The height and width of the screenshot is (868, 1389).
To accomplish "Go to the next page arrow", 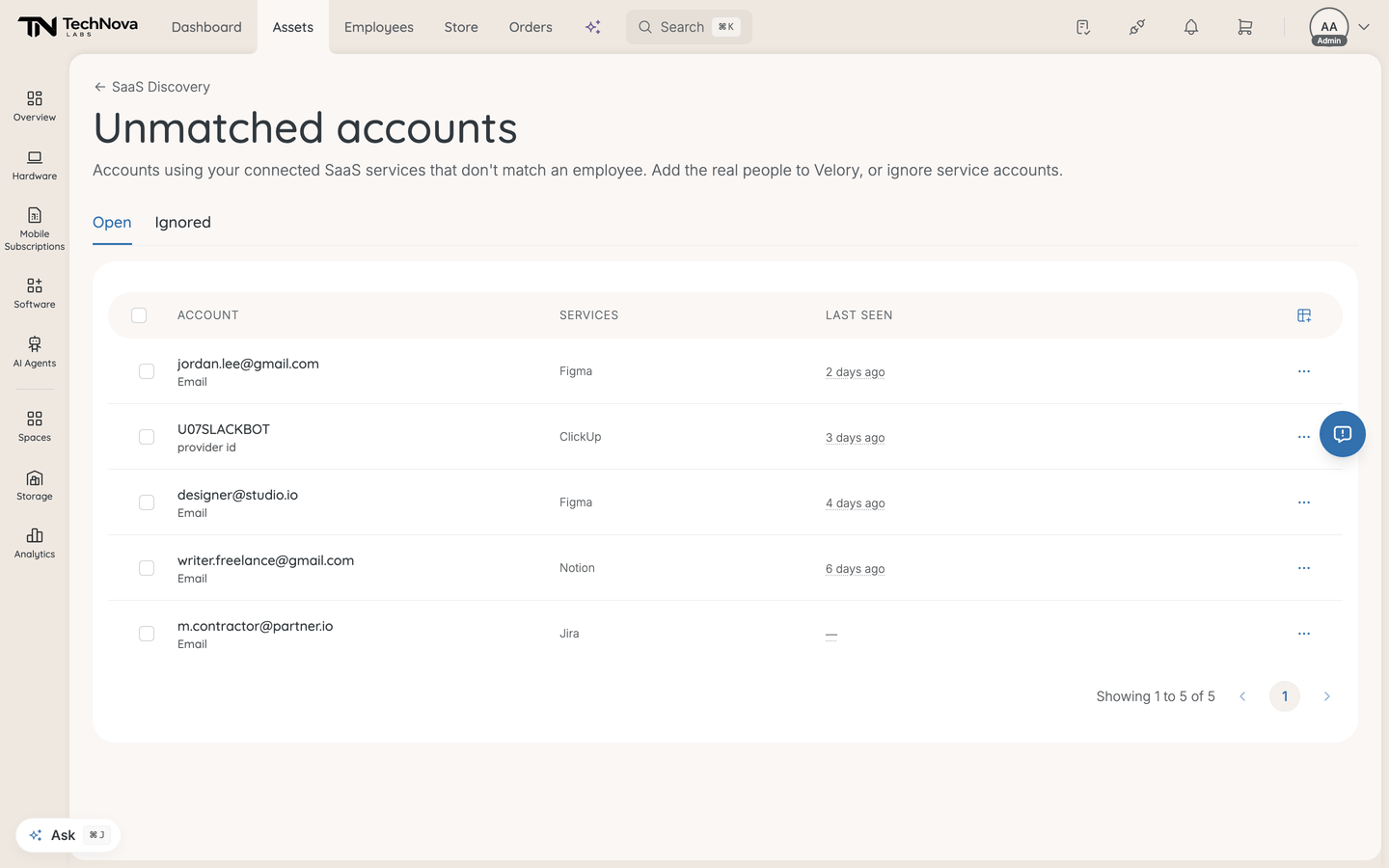I will pos(1327,696).
